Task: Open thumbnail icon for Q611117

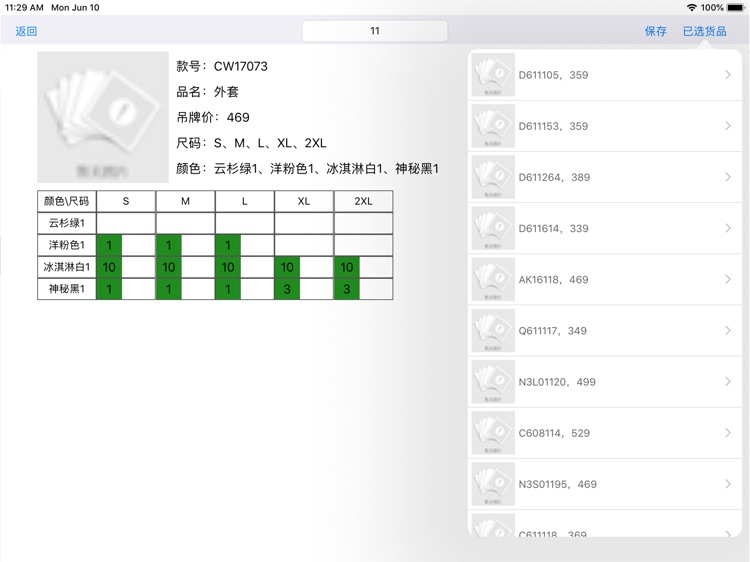Action: click(493, 331)
